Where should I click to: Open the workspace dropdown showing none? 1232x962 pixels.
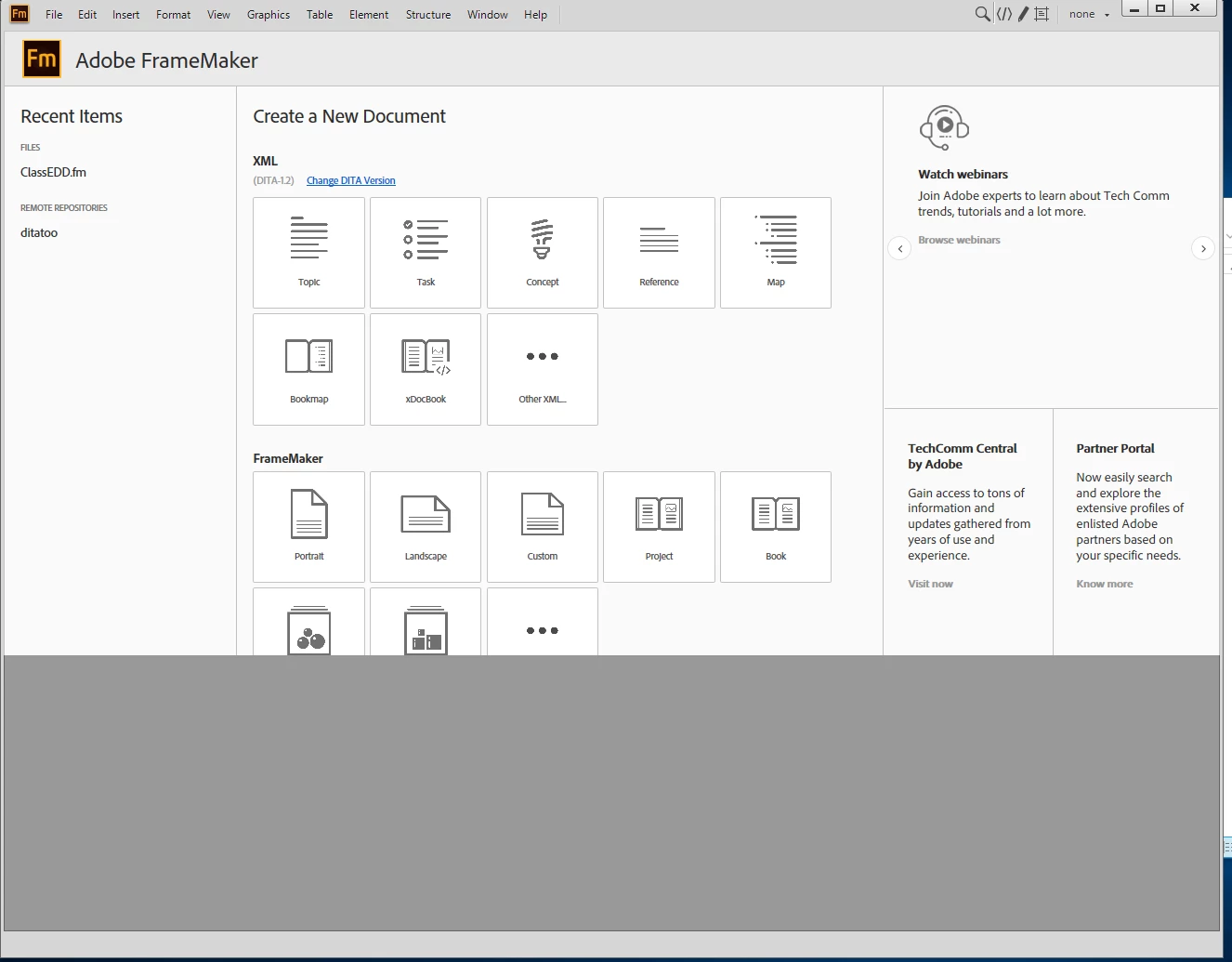coord(1089,14)
